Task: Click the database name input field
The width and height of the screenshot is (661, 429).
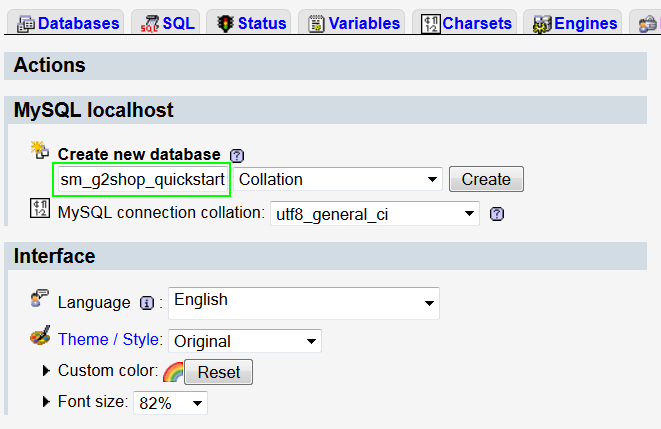Action: (142, 180)
